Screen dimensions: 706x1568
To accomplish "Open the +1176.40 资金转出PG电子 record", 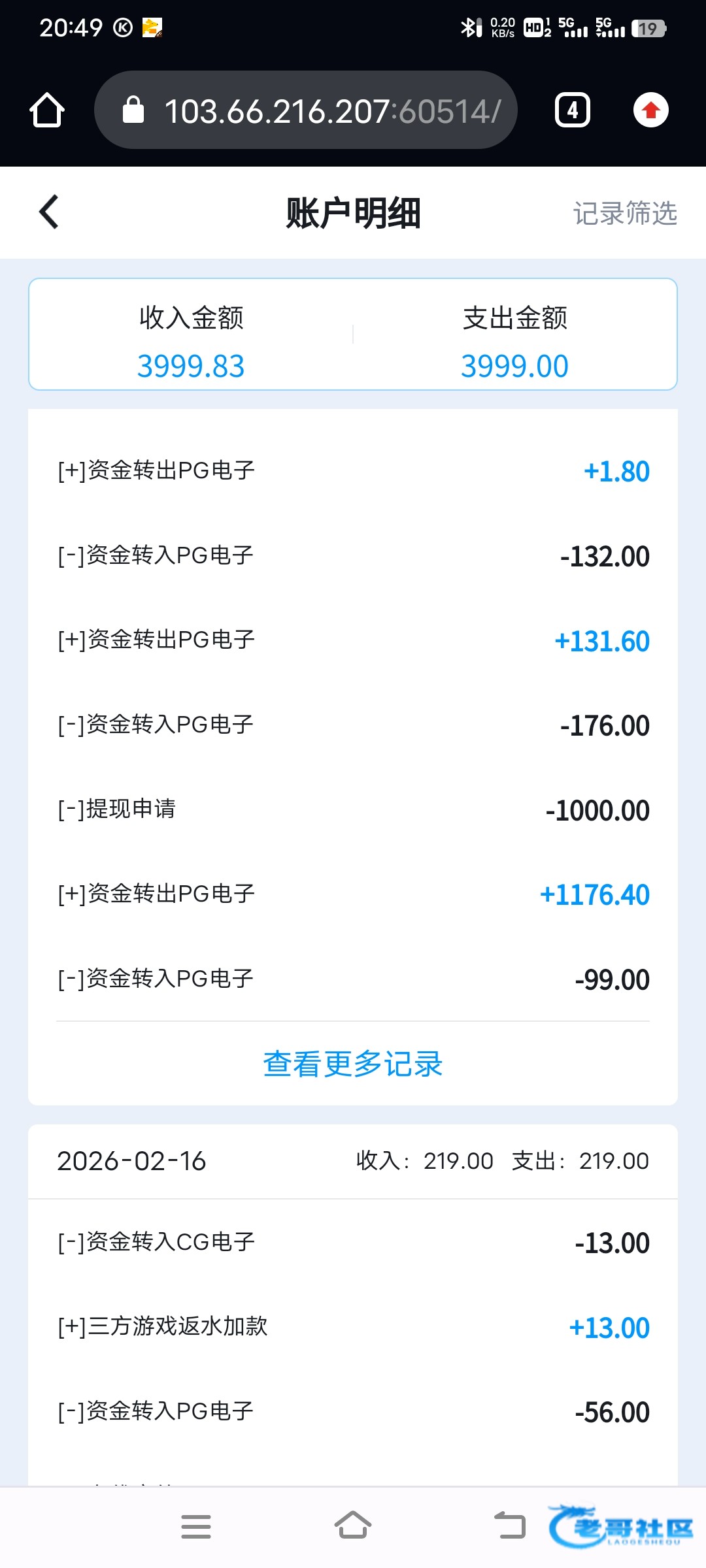I will point(353,894).
